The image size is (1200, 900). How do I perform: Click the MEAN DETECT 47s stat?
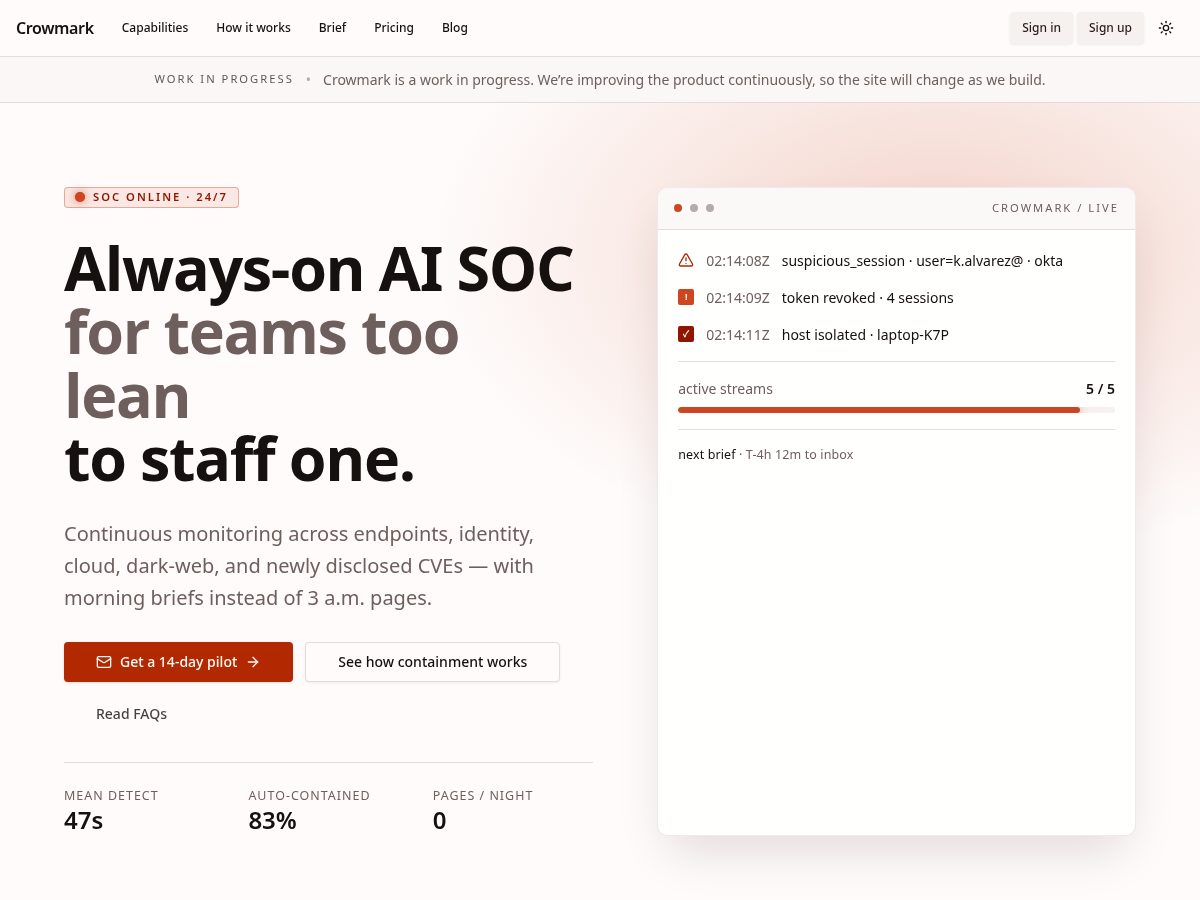click(111, 811)
